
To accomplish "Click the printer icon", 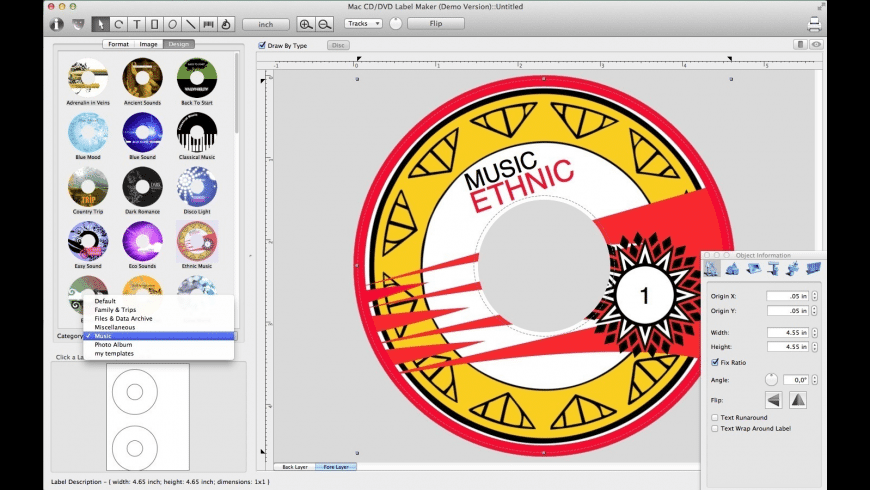I will (814, 24).
